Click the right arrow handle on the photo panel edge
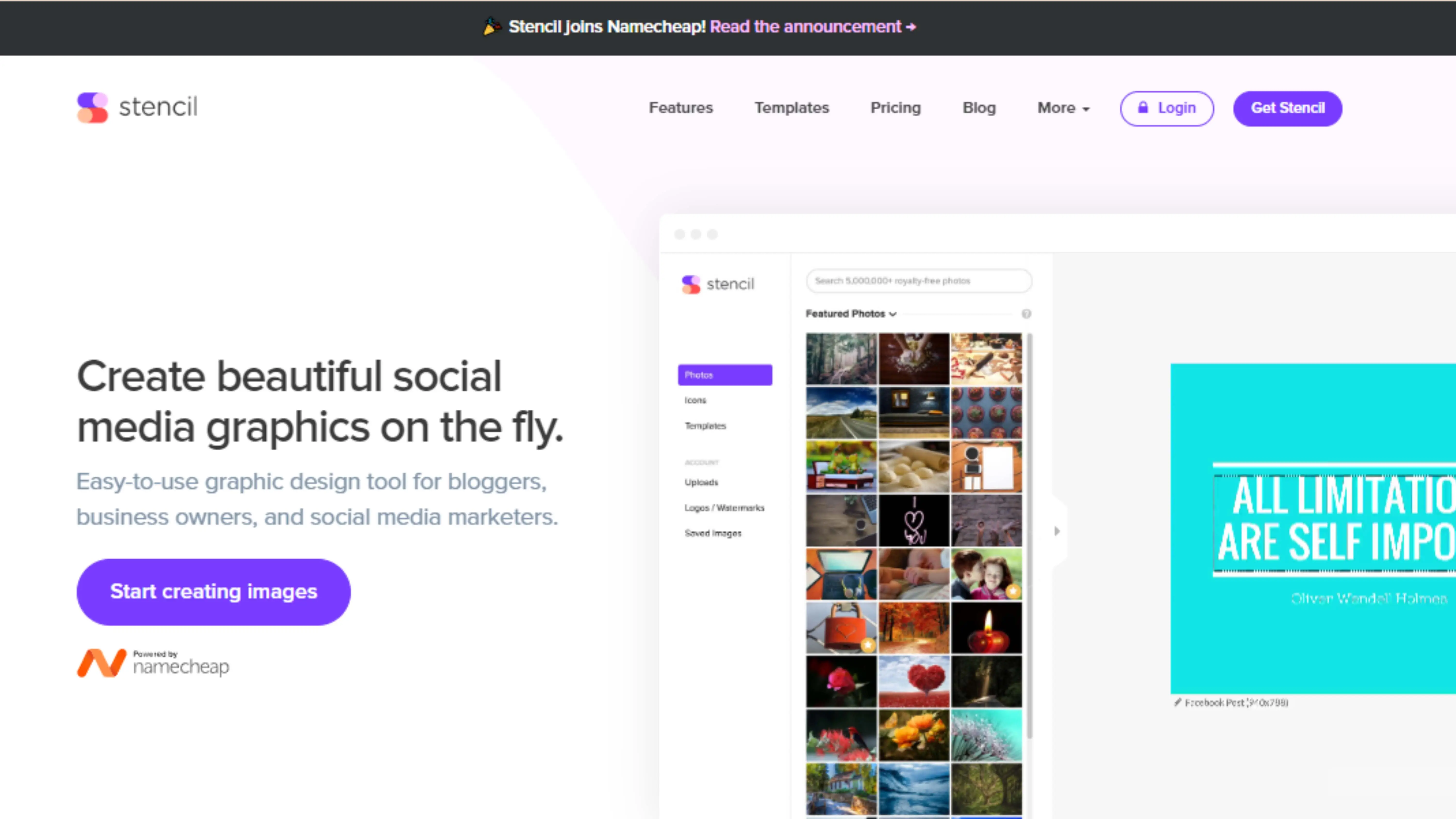The height and width of the screenshot is (819, 1456). [1057, 531]
